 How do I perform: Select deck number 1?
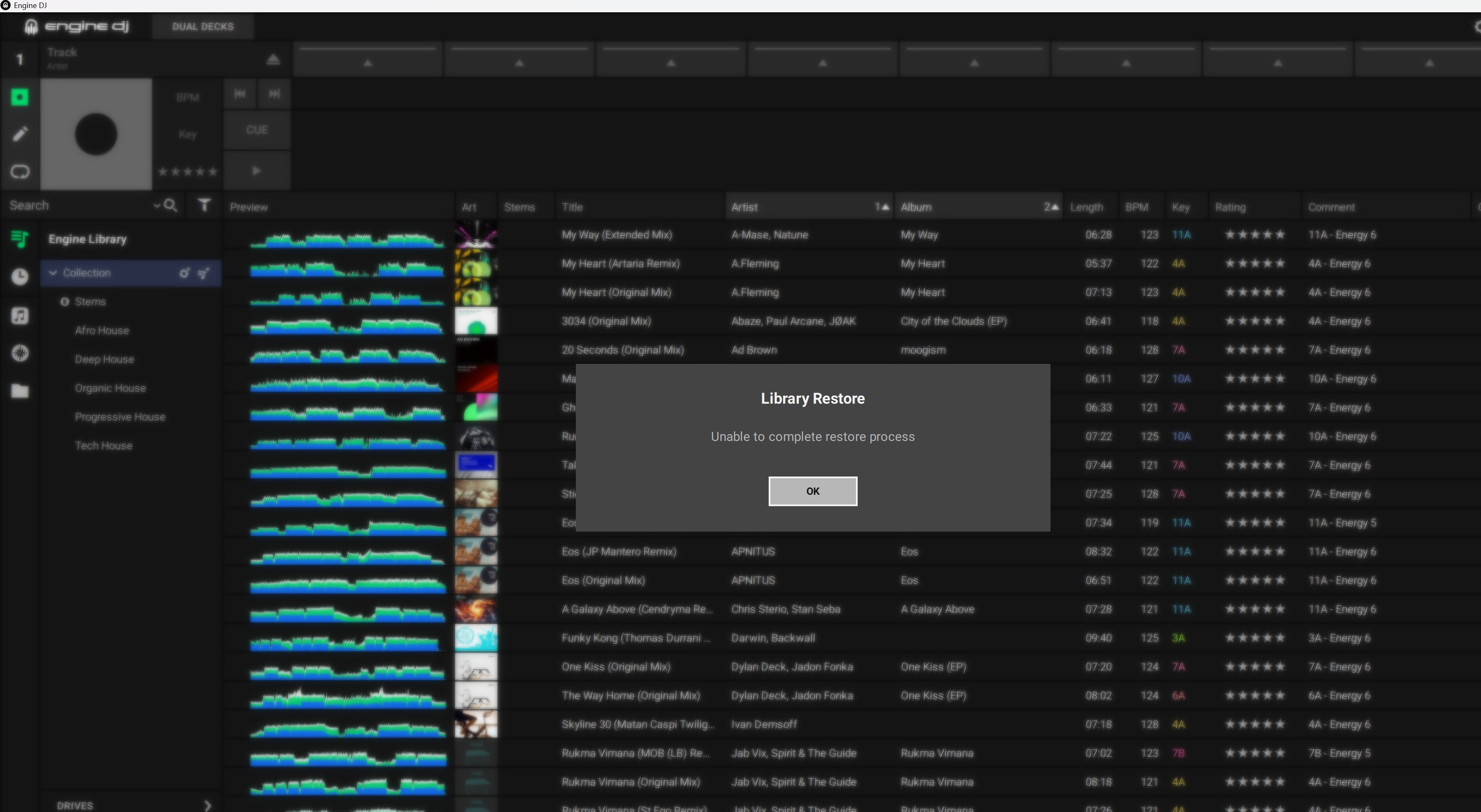tap(19, 59)
